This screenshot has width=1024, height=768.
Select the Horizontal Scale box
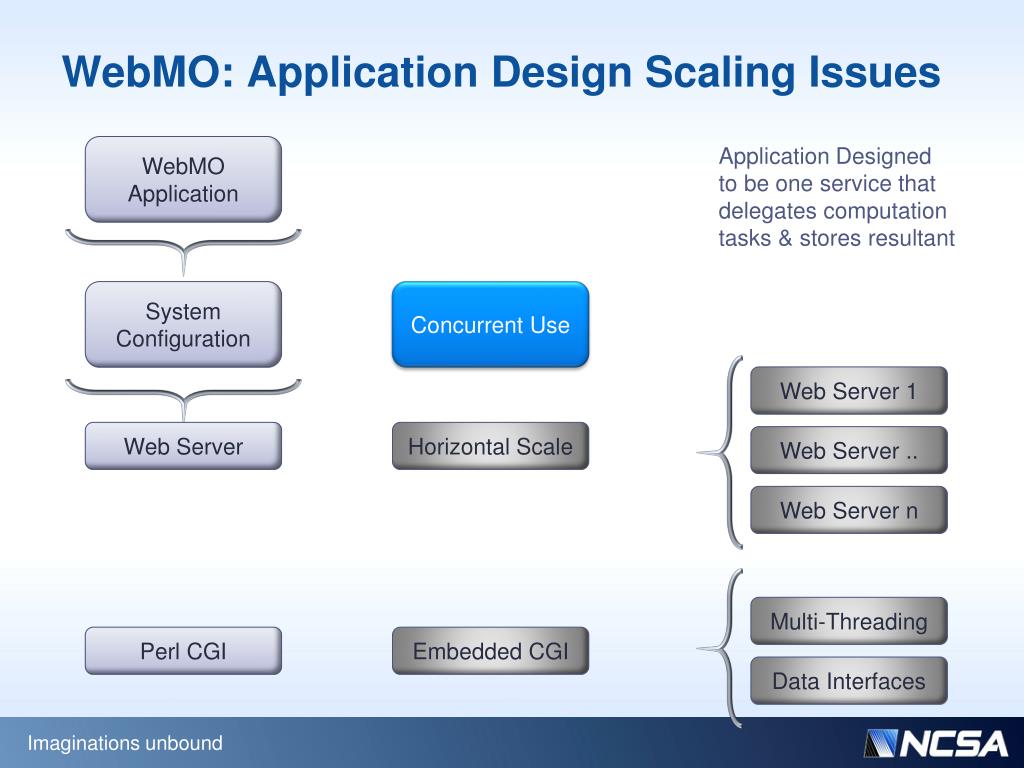click(x=490, y=446)
